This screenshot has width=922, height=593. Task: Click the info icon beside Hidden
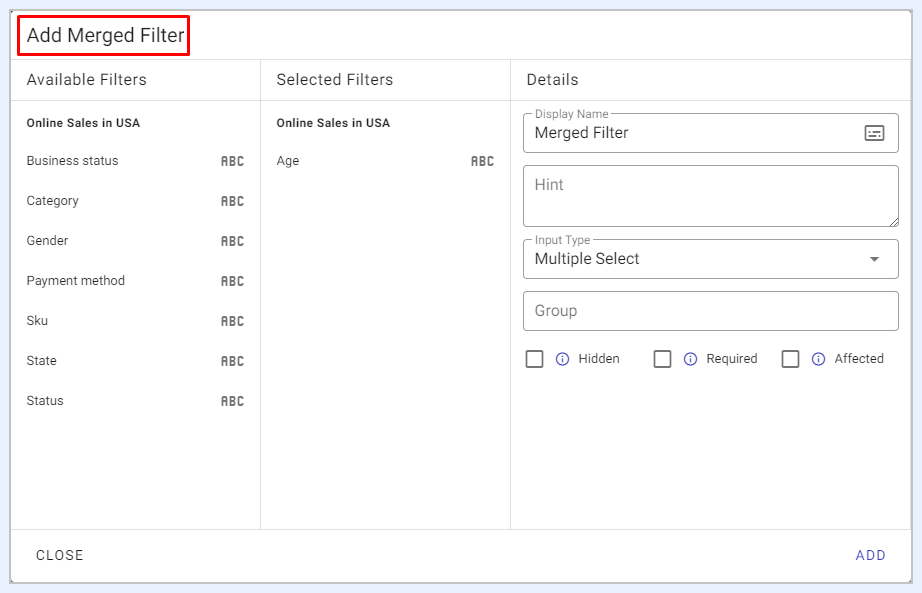(x=563, y=359)
